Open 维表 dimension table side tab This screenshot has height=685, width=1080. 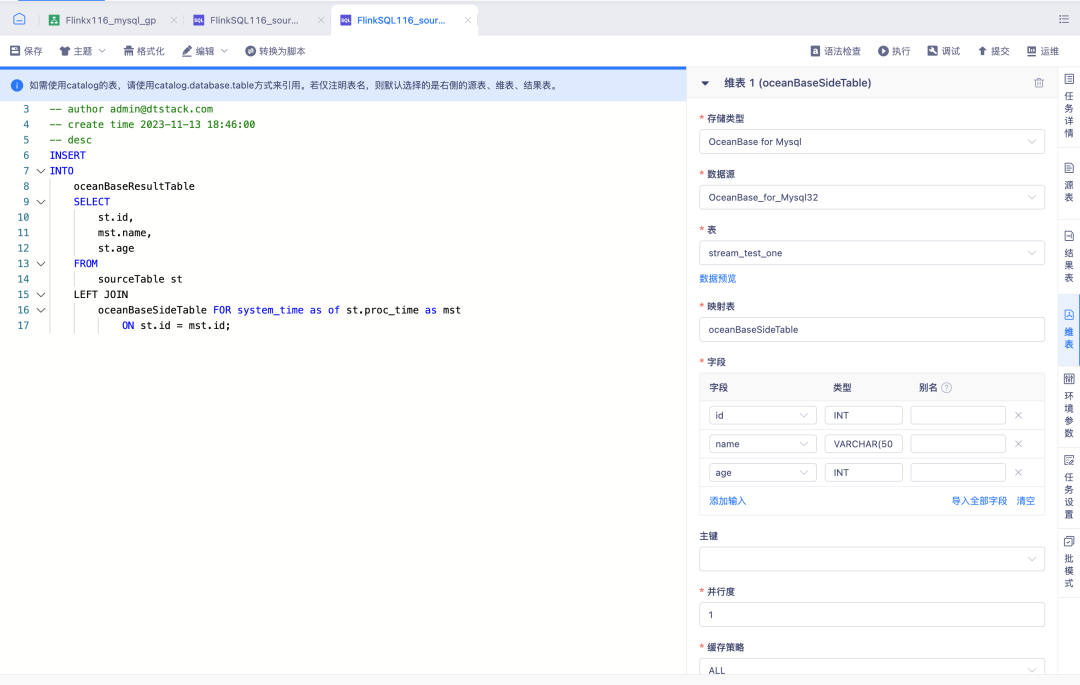click(1068, 329)
